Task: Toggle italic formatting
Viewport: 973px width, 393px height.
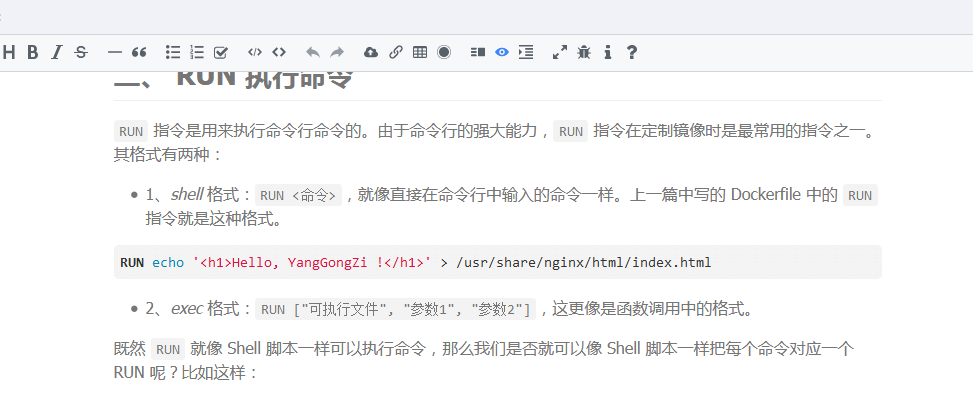Action: [x=56, y=53]
